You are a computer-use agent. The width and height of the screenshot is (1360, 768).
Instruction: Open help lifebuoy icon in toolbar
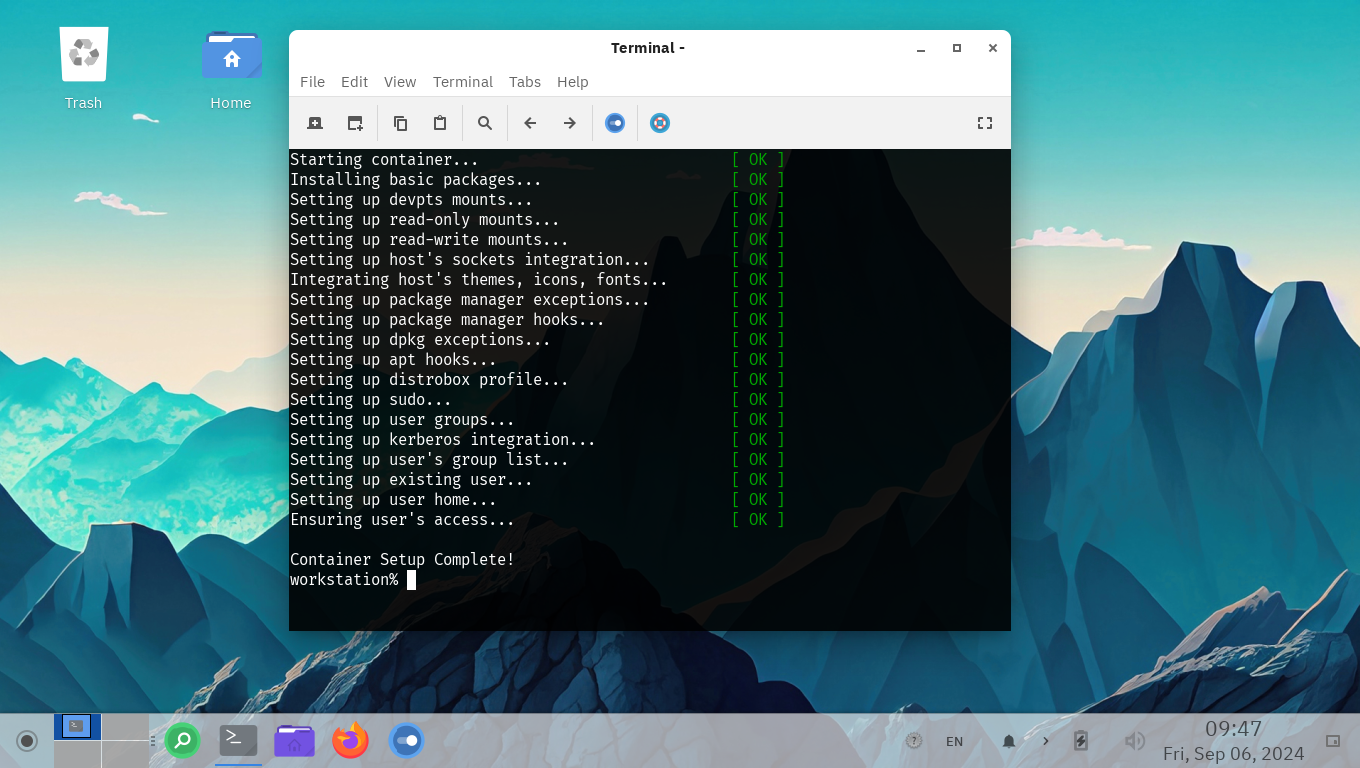pos(659,123)
